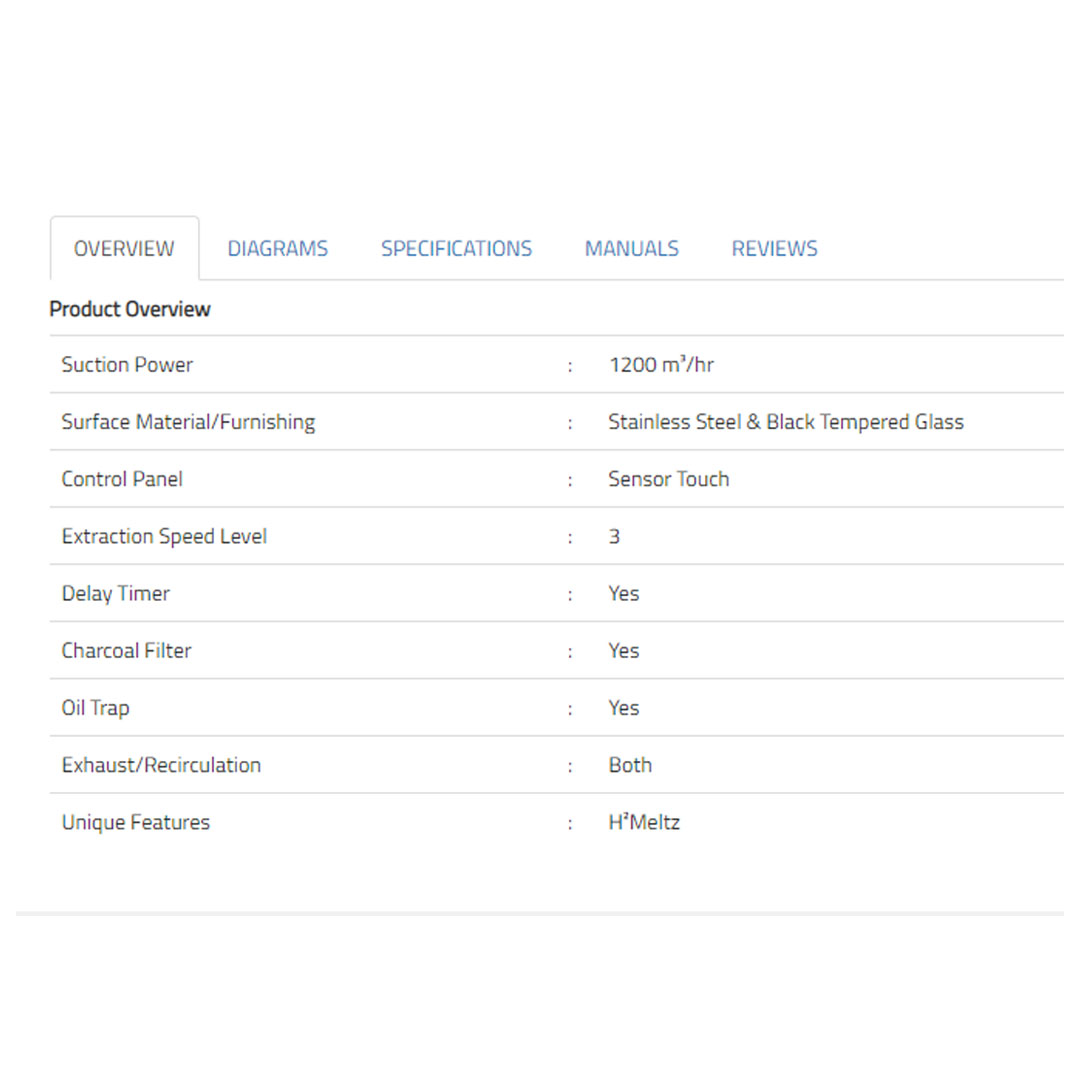
Task: Click the Delay Timer row label
Action: click(x=115, y=593)
